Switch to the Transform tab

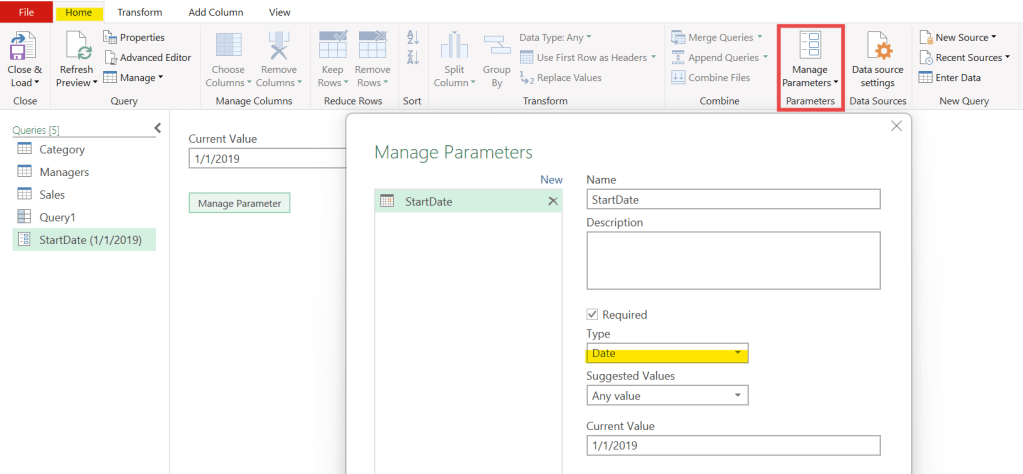[139, 12]
